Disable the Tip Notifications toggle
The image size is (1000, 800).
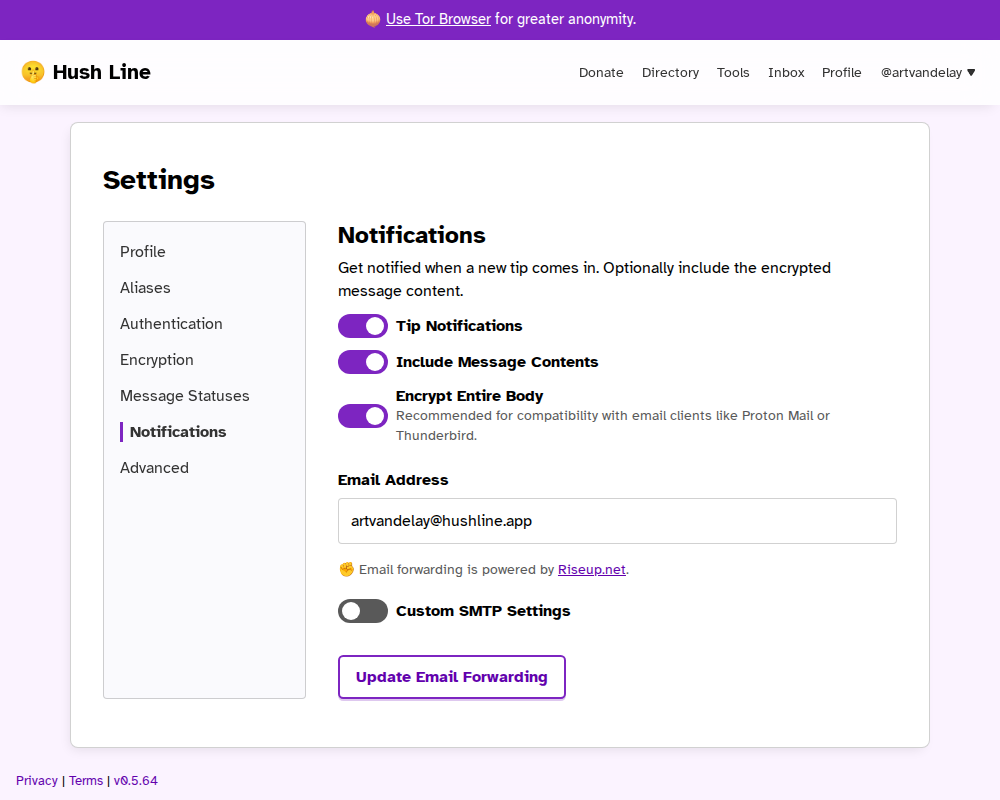pos(362,326)
